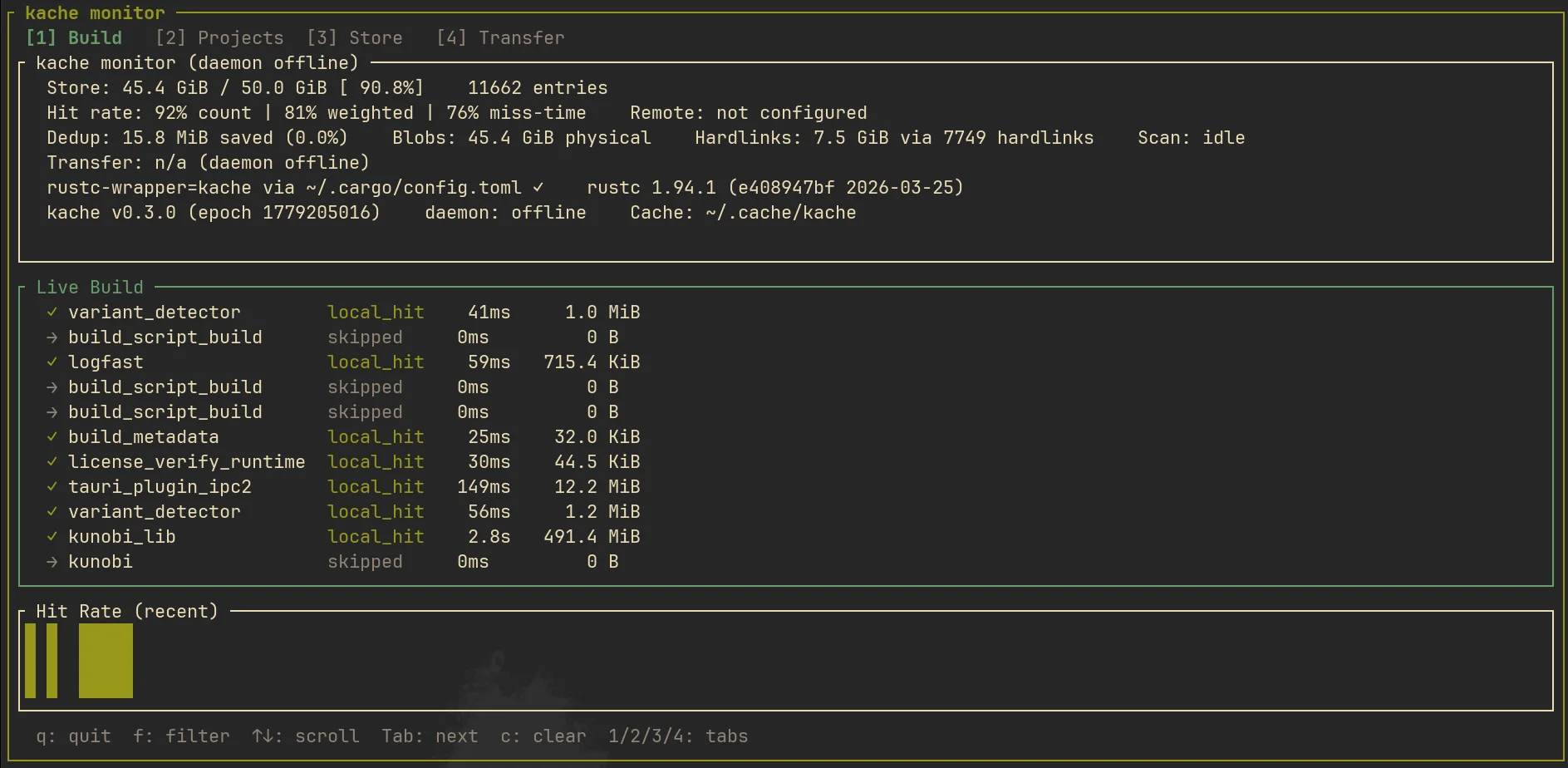Select the kunobi_lib row name
Viewport: 1568px width, 768px height.
122,537
